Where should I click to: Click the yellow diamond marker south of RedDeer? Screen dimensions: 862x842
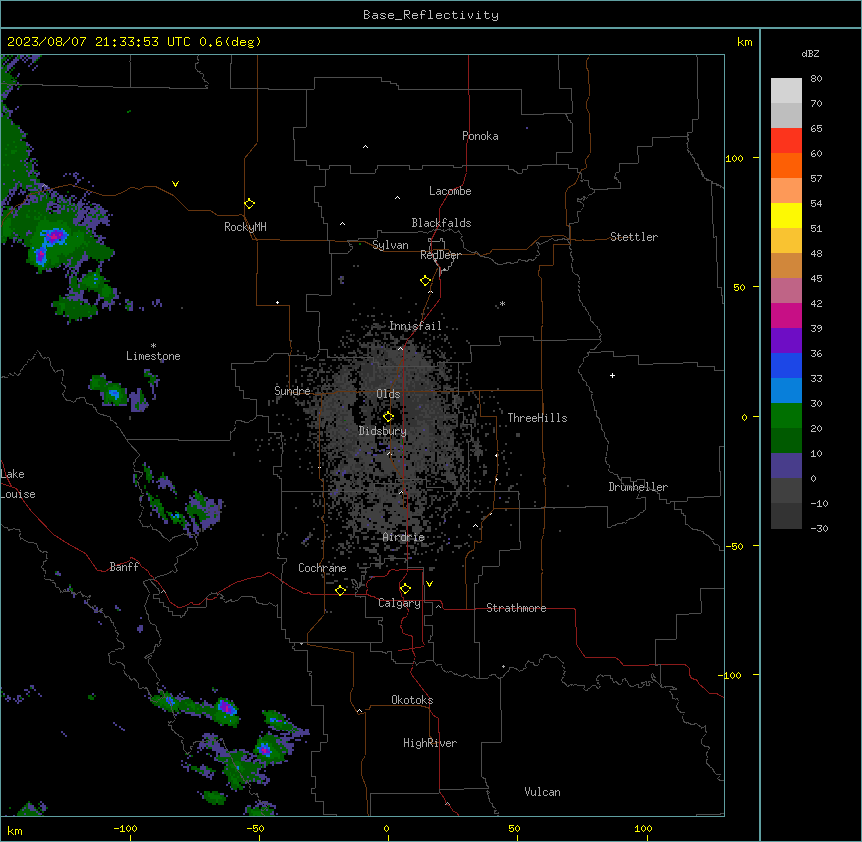426,281
